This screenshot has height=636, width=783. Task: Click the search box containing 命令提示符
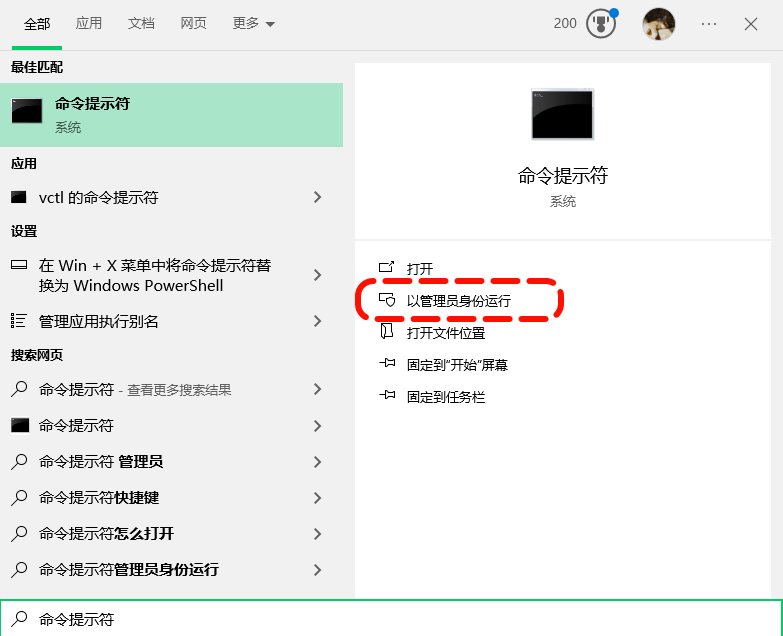coord(392,619)
